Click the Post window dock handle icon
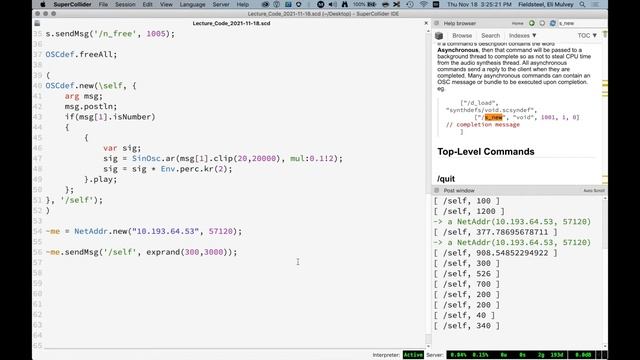Viewport: 640px width, 360px height. [x=436, y=190]
